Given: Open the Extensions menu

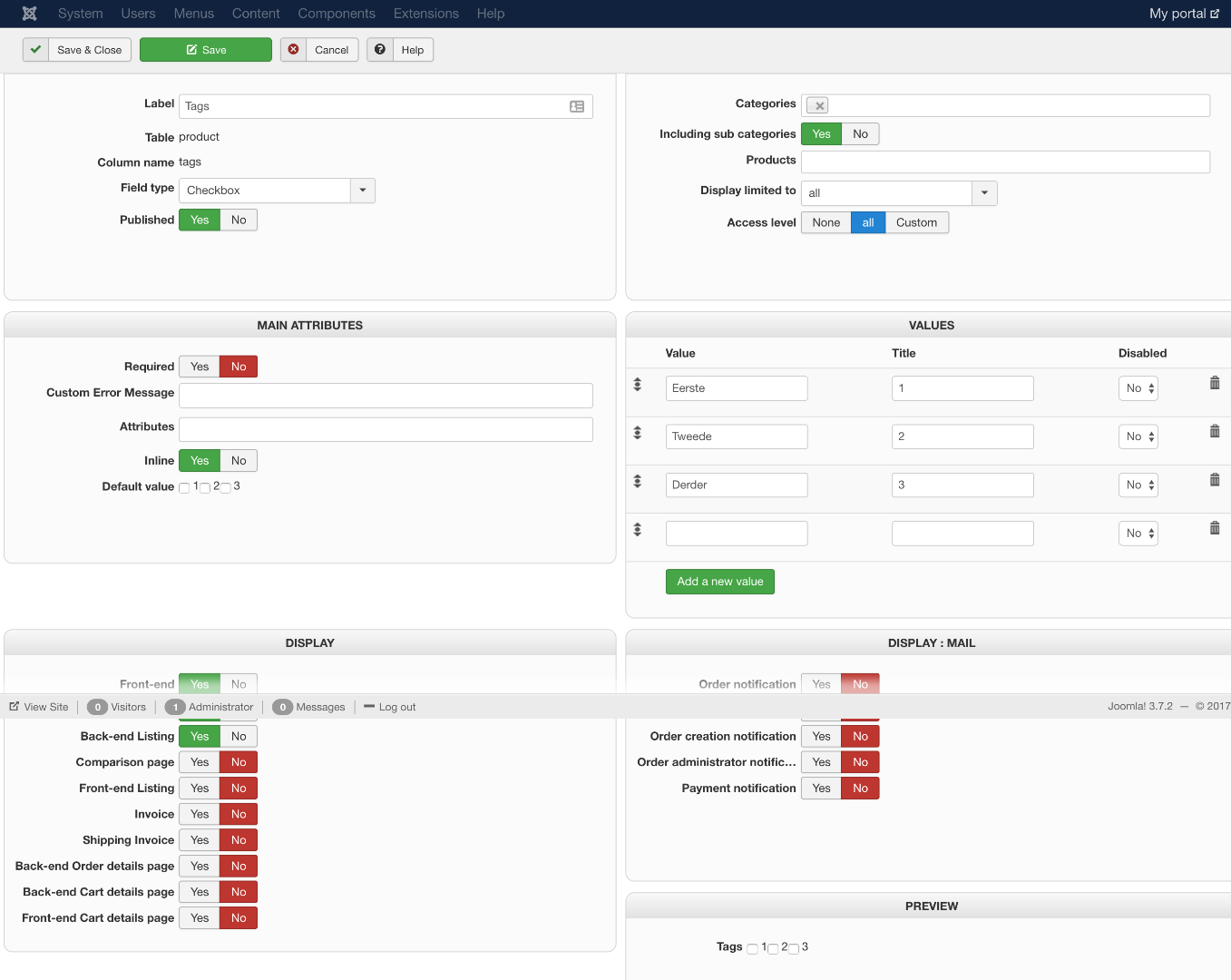Looking at the screenshot, I should click(x=426, y=14).
